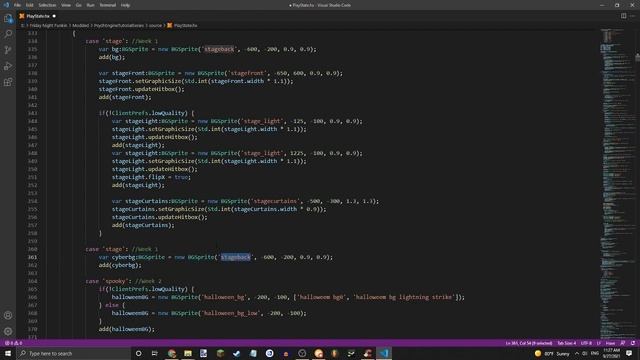Click 'halloween_bg_low' string on line 368
The image size is (640, 360).
231,313
